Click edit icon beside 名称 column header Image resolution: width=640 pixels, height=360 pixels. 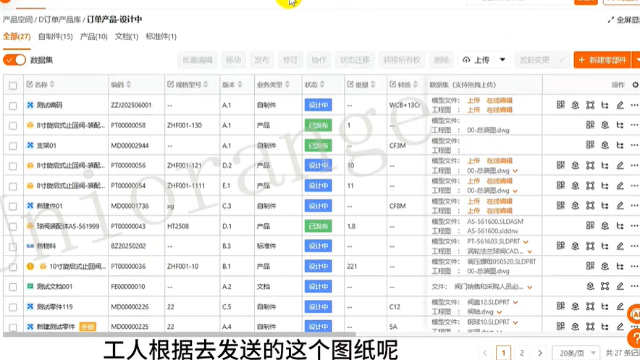tap(29, 84)
